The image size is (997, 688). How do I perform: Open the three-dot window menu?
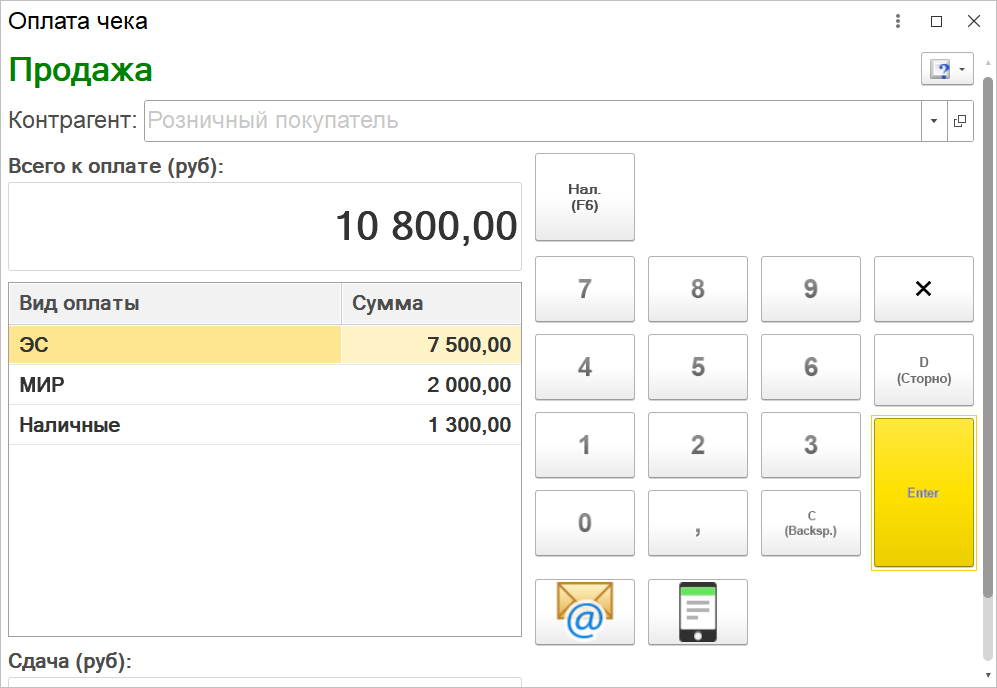[898, 21]
